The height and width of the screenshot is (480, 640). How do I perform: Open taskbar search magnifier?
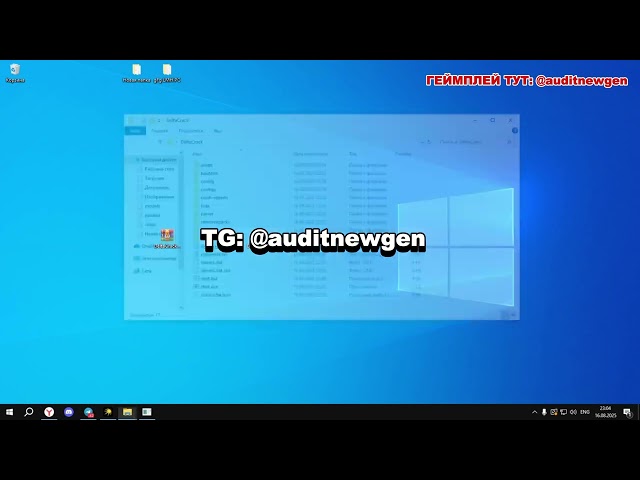pos(29,412)
